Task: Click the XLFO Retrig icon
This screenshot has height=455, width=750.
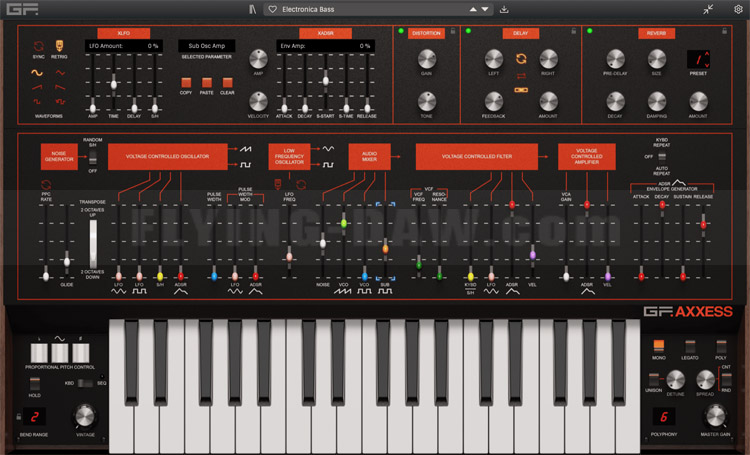Action: pyautogui.click(x=59, y=46)
